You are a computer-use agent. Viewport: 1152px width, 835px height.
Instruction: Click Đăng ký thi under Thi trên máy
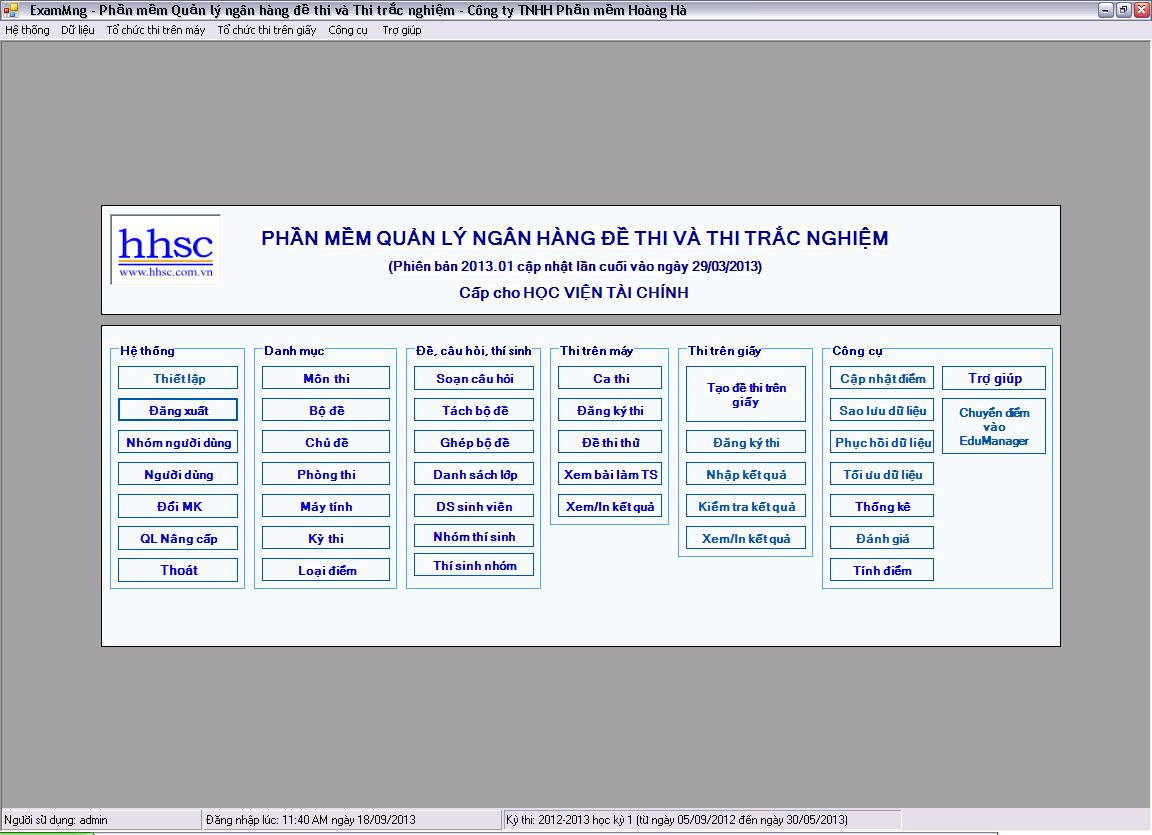click(x=610, y=411)
